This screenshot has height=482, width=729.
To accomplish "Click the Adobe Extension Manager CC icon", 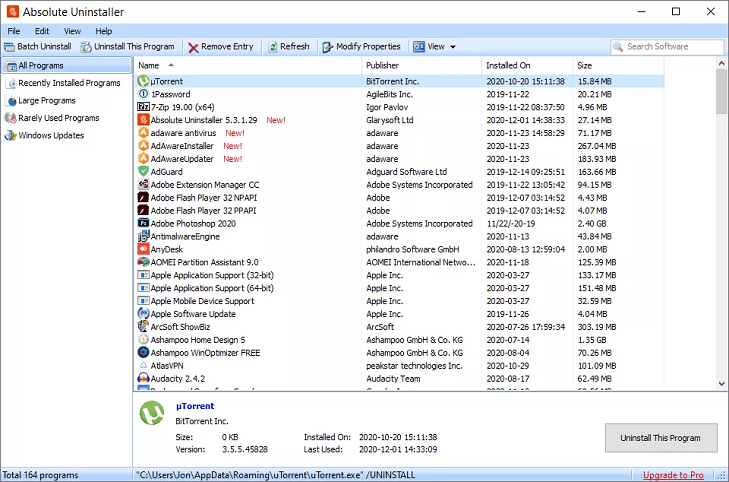I will tap(143, 185).
